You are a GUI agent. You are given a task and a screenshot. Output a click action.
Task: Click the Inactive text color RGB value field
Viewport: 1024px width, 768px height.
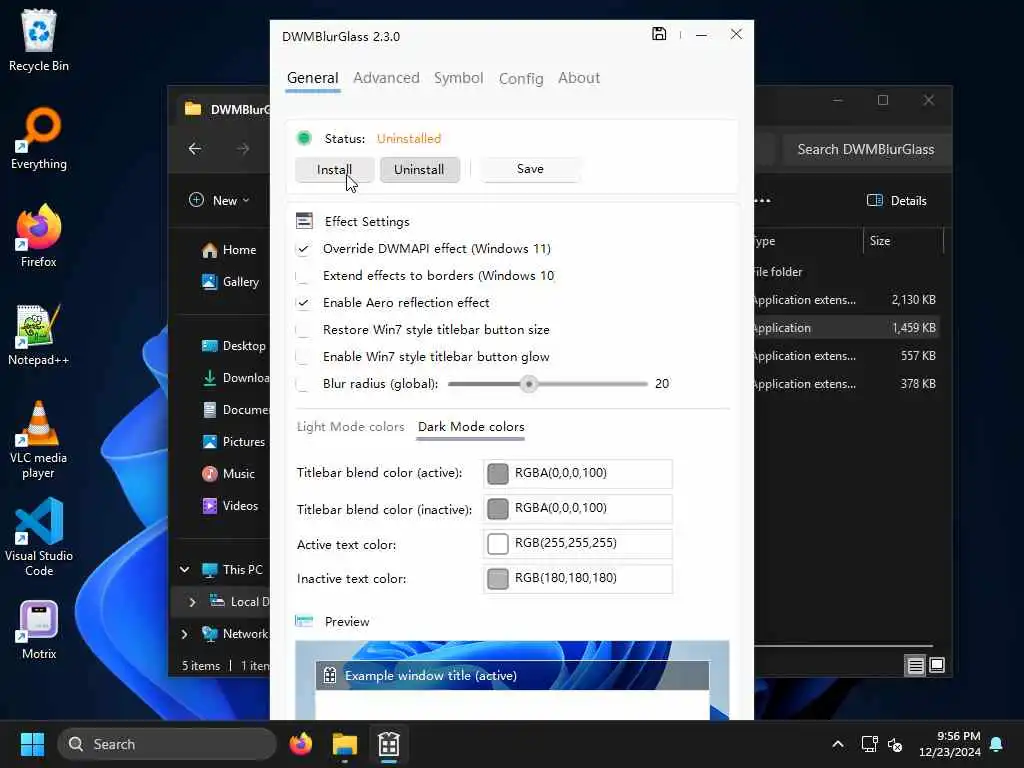[x=577, y=579]
